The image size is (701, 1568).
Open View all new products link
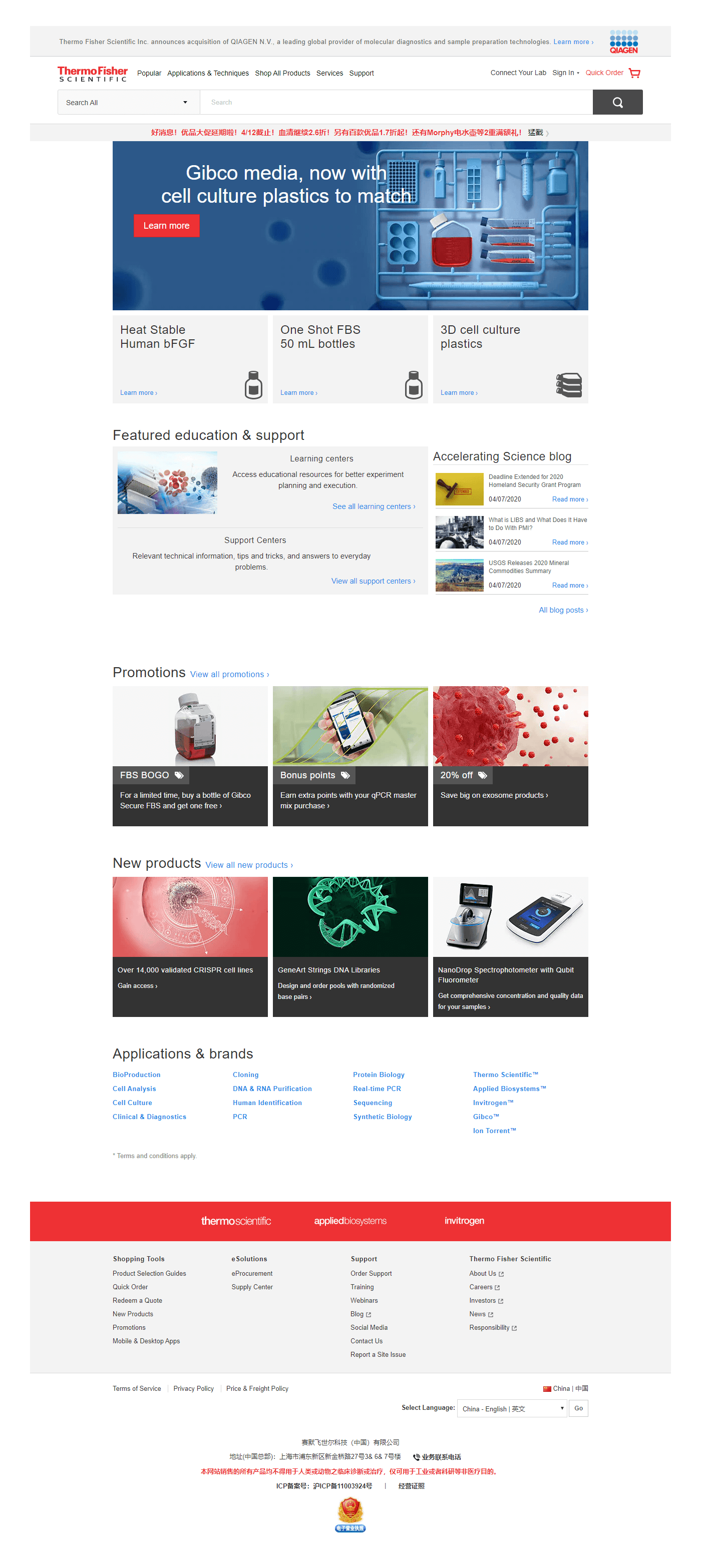(249, 865)
